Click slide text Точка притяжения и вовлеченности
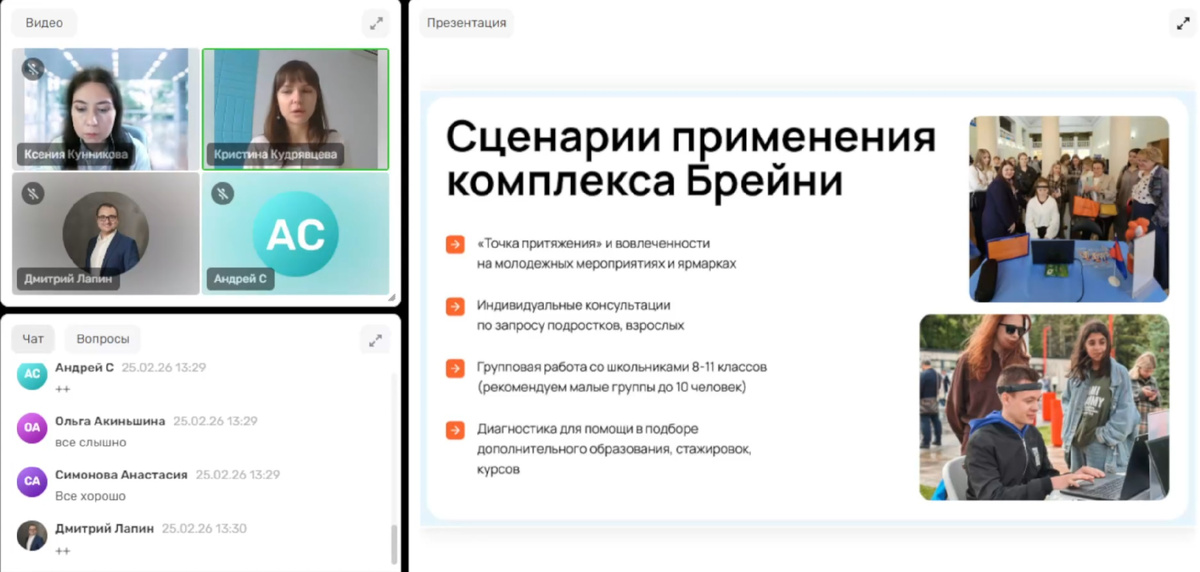This screenshot has width=1200, height=572. tap(607, 253)
